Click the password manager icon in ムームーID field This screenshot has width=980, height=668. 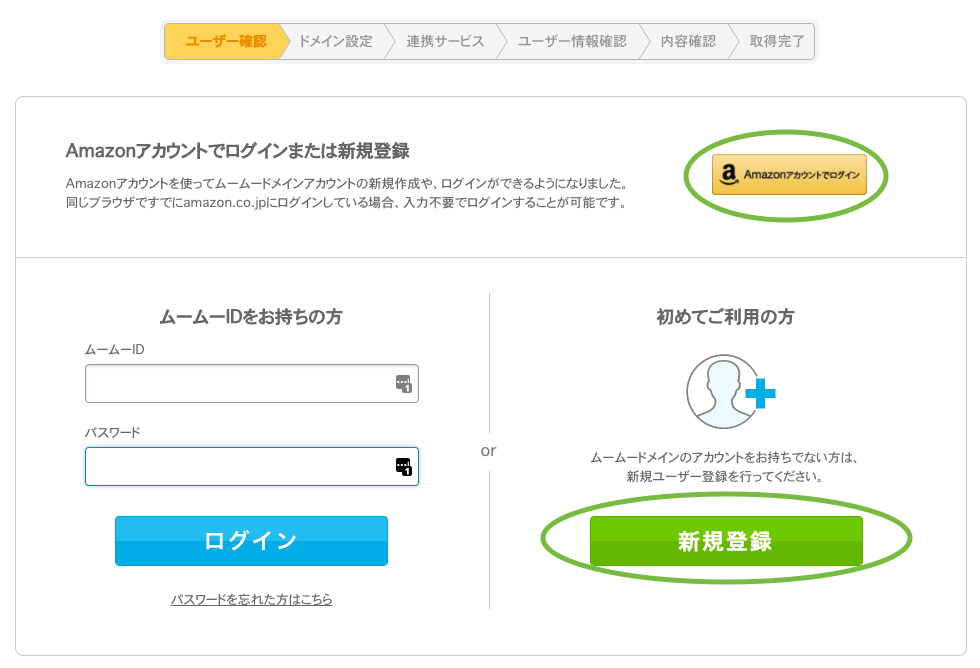[404, 384]
